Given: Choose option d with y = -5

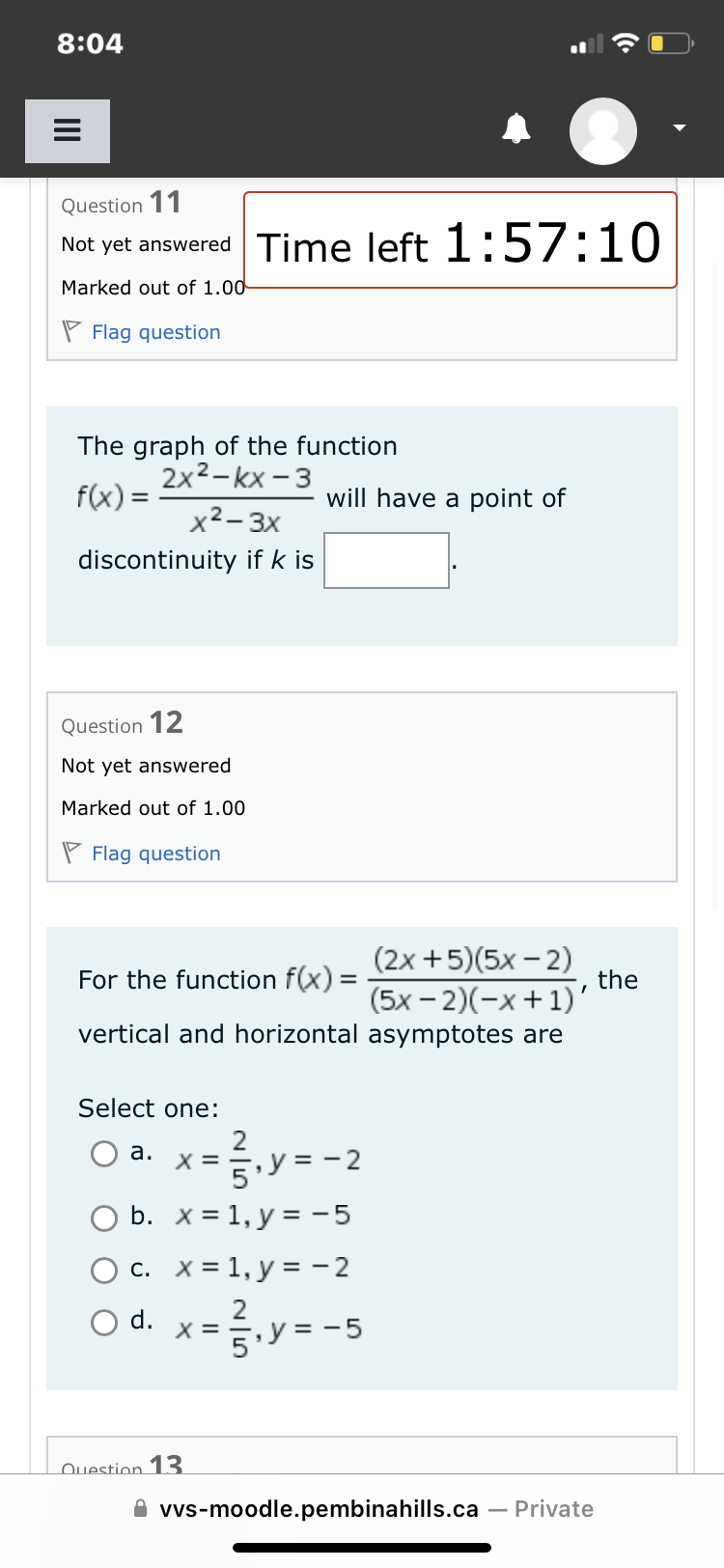Looking at the screenshot, I should pyautogui.click(x=104, y=1322).
